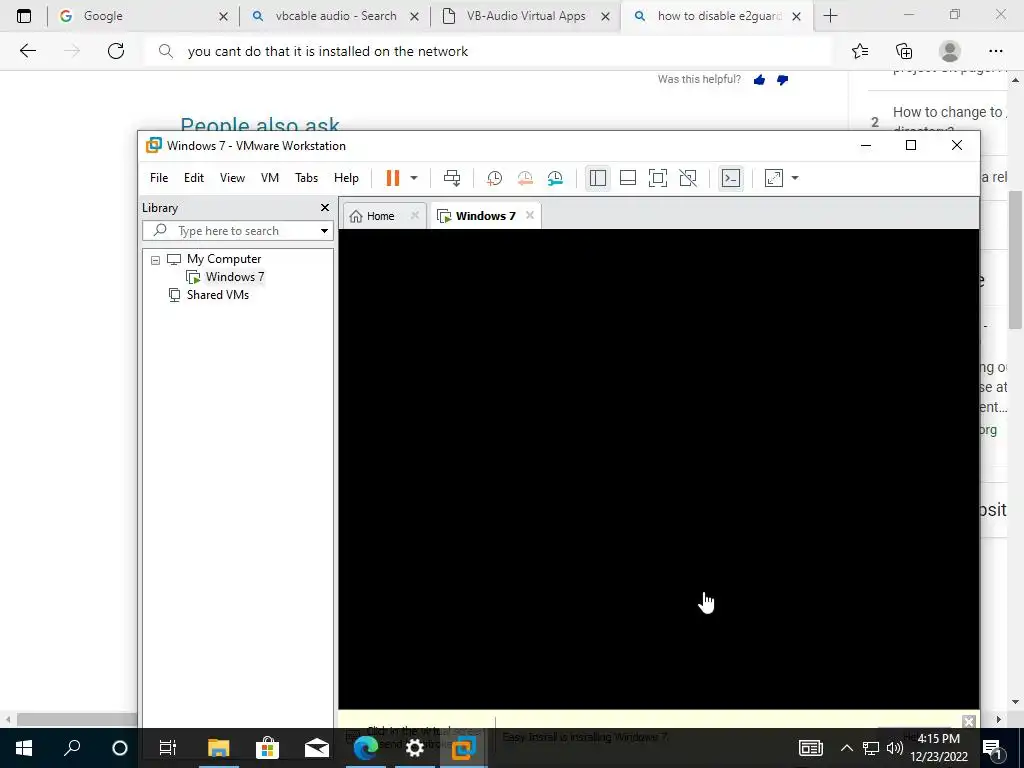Open the Edge profile icon
1024x768 pixels.
coord(950,51)
